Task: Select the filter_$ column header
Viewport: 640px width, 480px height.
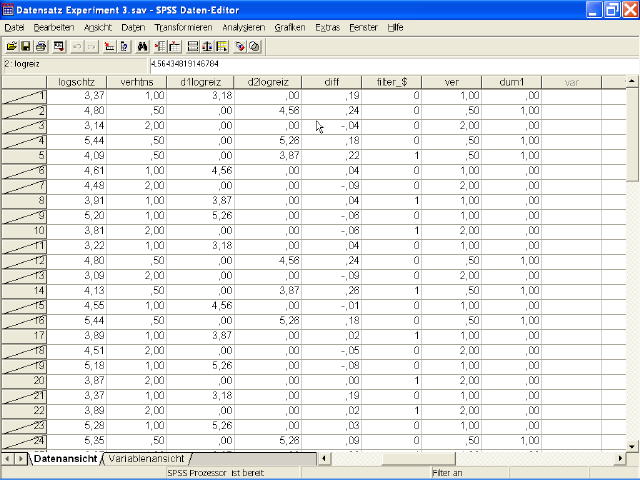Action: tap(391, 81)
